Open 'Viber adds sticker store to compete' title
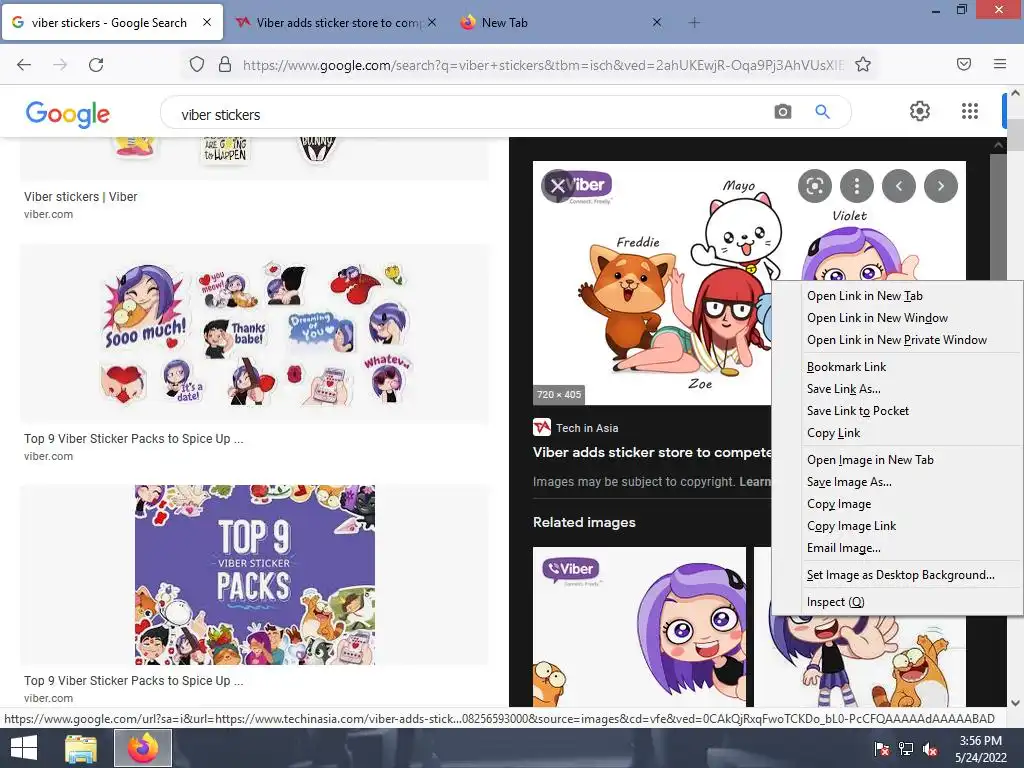The height and width of the screenshot is (768, 1024). [652, 453]
